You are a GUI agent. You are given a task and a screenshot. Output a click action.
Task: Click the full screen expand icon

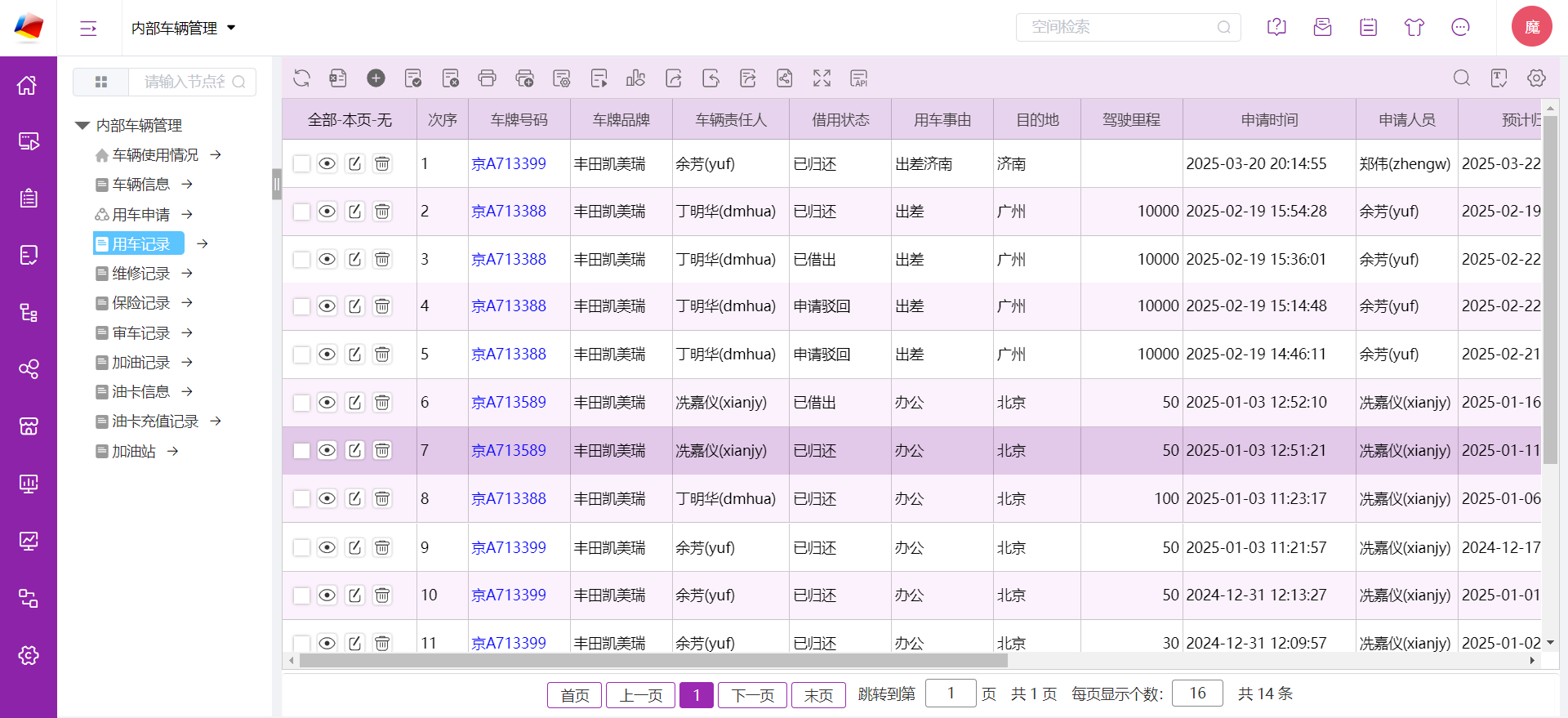tap(822, 78)
